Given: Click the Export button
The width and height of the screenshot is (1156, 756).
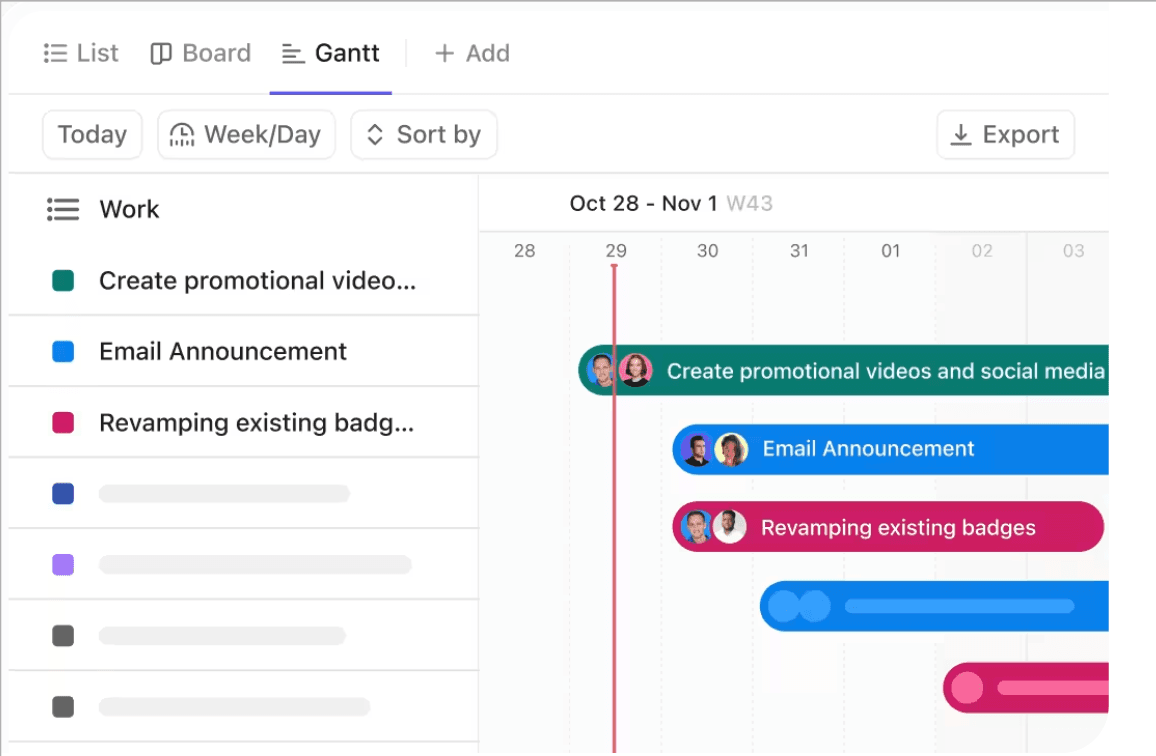Looking at the screenshot, I should coord(1005,135).
